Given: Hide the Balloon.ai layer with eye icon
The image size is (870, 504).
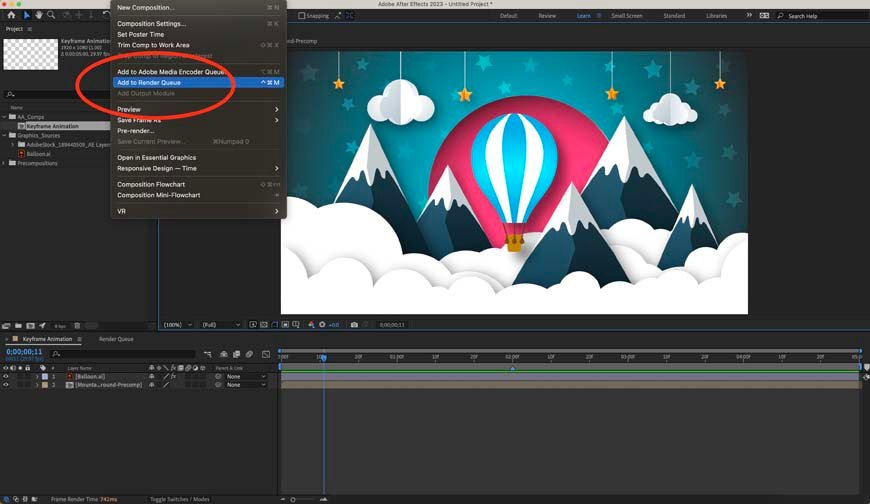Looking at the screenshot, I should (x=6, y=376).
